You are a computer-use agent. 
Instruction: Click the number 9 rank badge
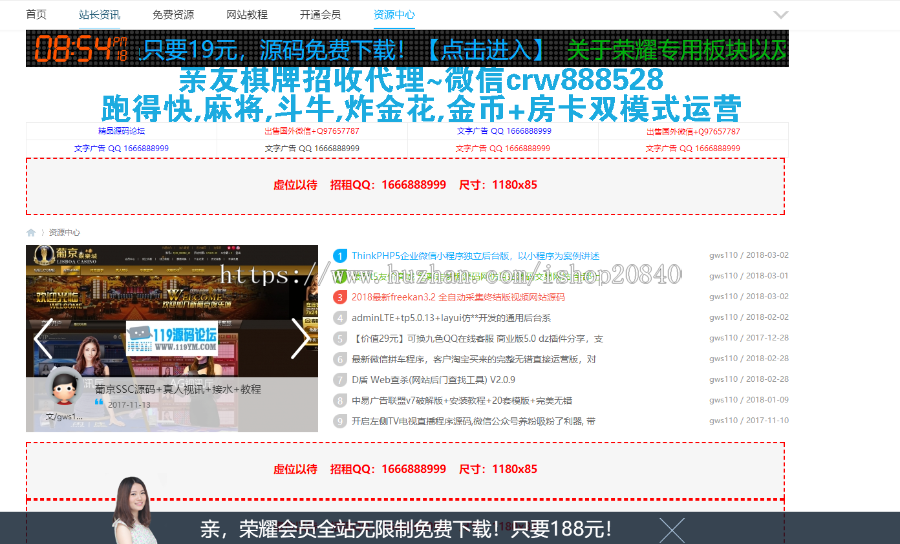tap(340, 421)
